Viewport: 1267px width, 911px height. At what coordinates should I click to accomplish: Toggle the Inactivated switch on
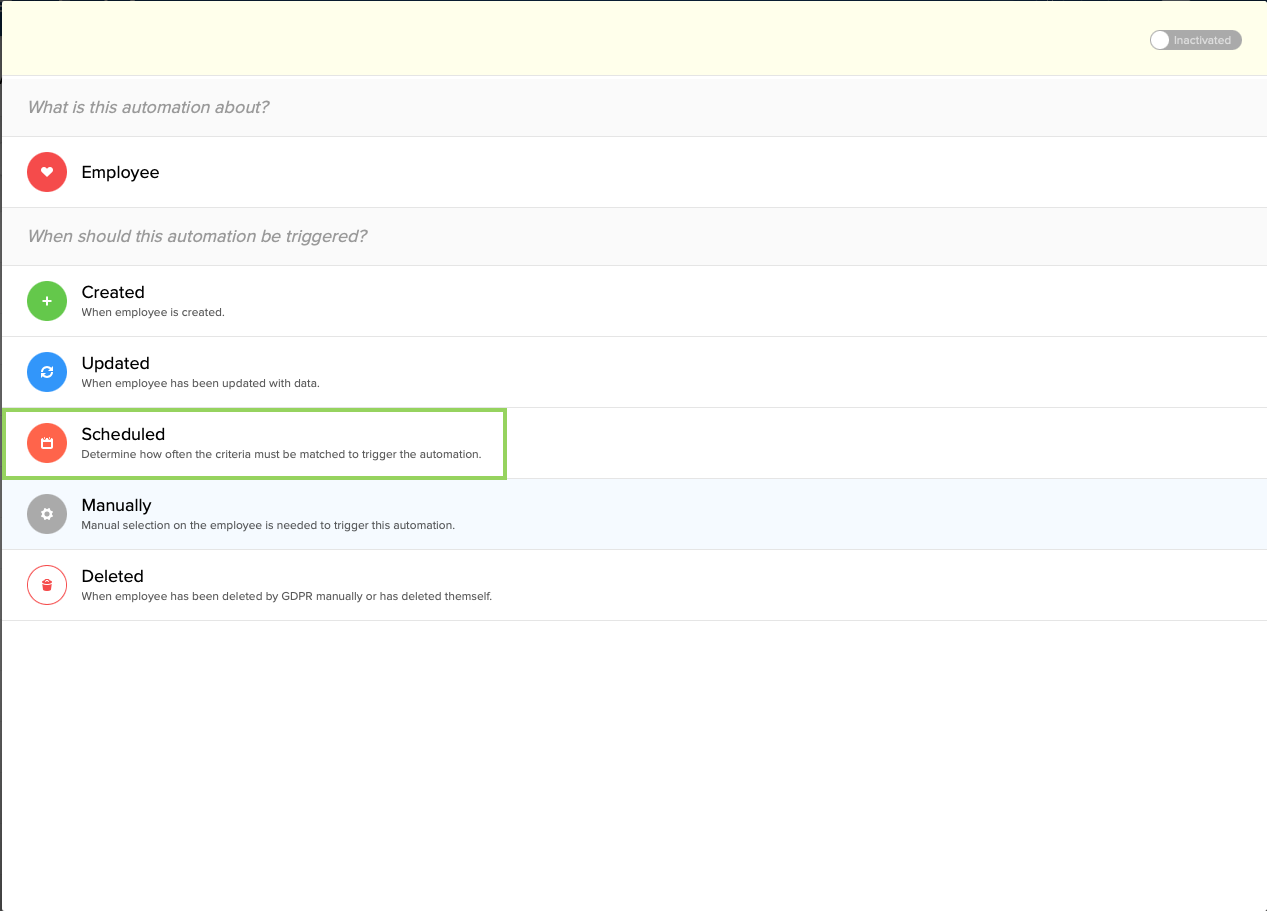1195,40
